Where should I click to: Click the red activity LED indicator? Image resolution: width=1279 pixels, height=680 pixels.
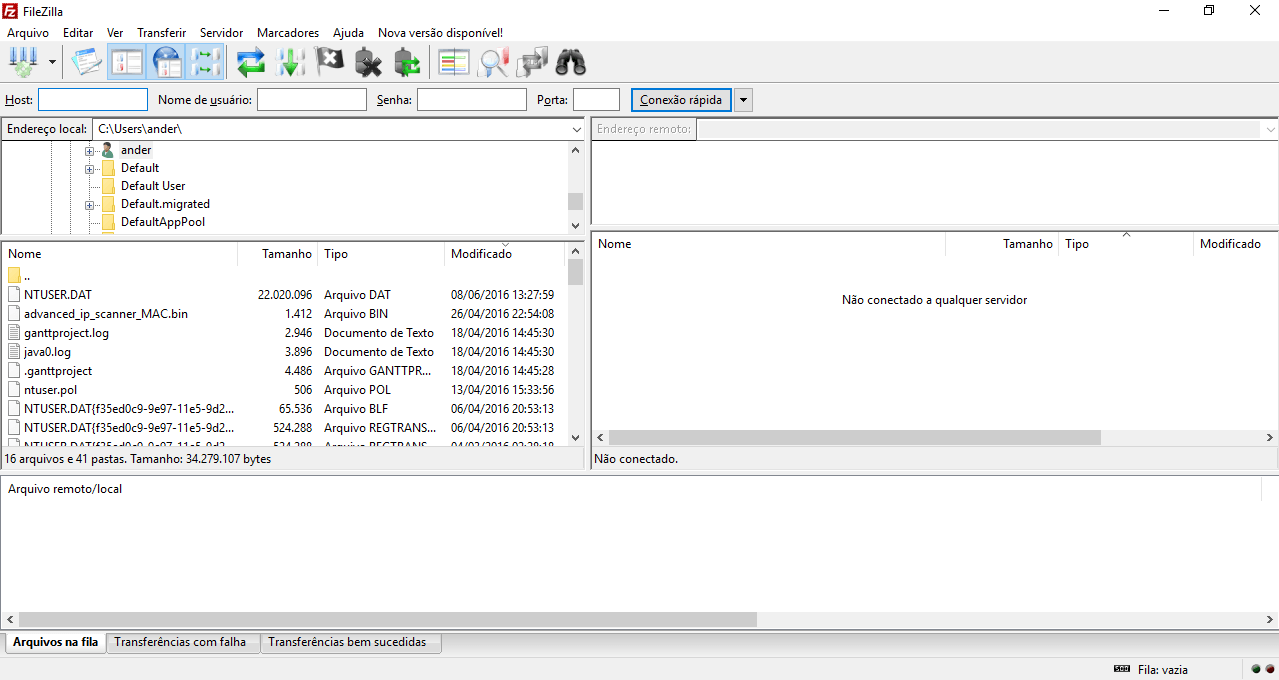pos(1270,669)
